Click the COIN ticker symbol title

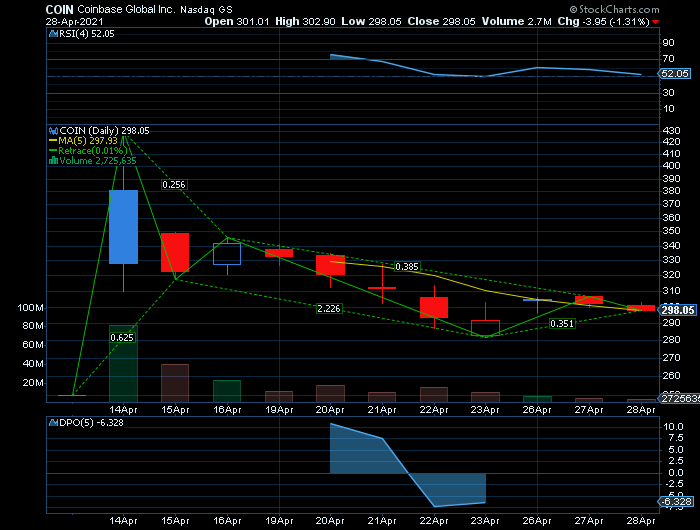pyautogui.click(x=59, y=9)
